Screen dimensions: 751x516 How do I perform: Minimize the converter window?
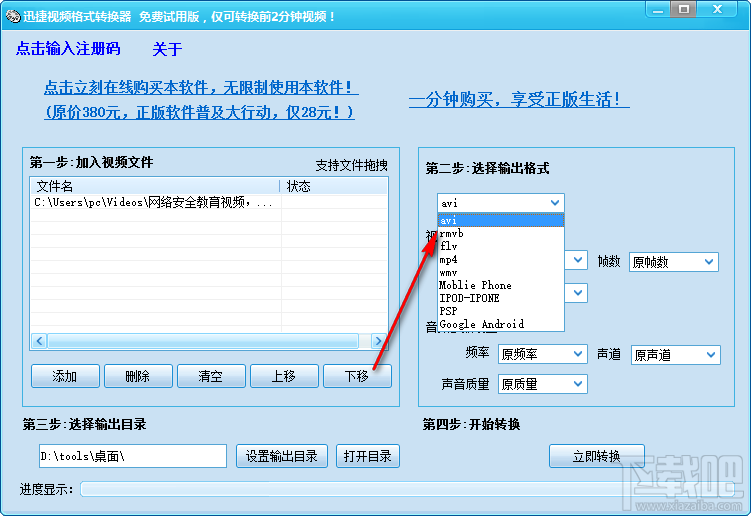[x=658, y=10]
